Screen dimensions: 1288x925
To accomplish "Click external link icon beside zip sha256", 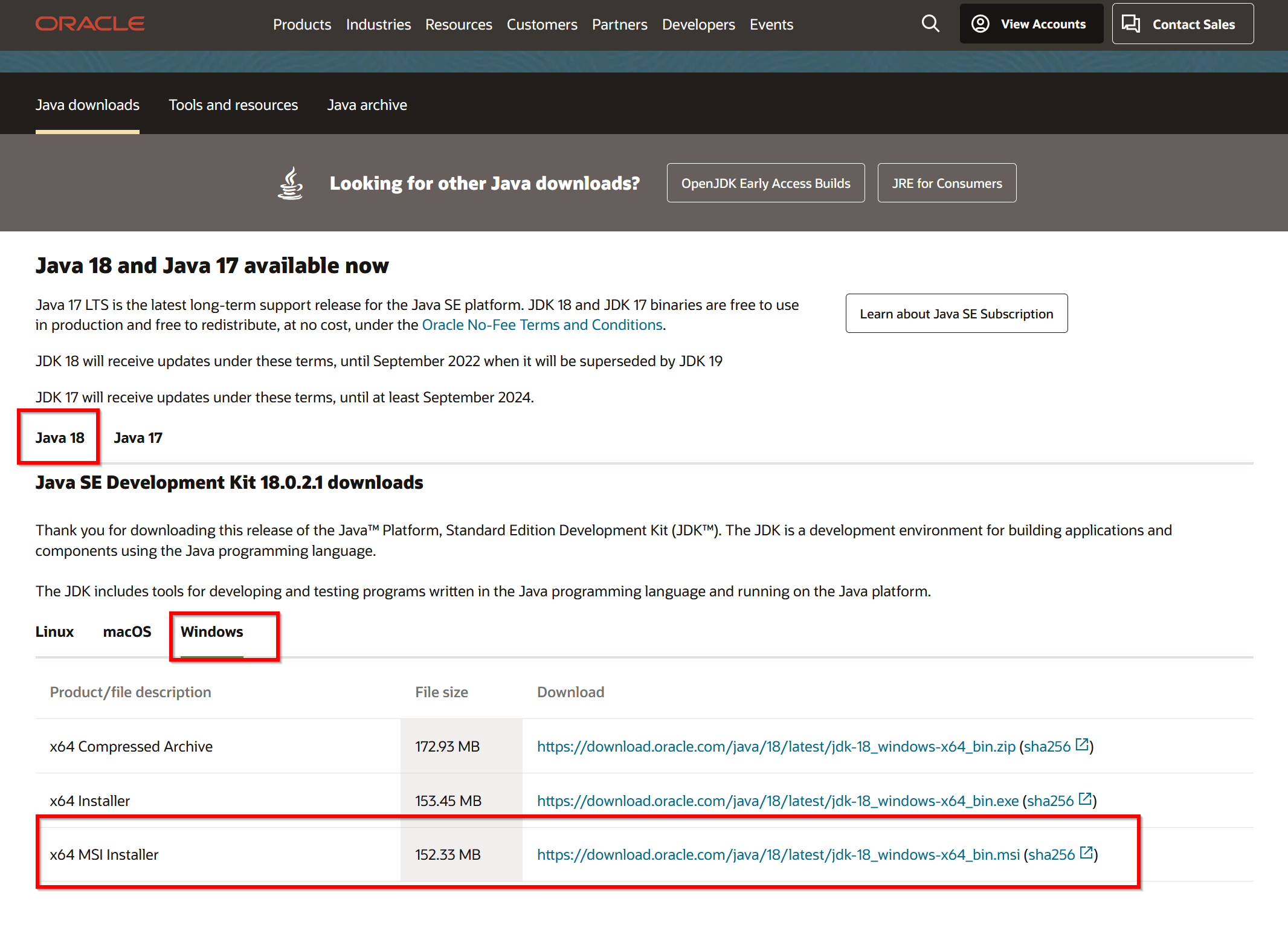I will point(1082,744).
